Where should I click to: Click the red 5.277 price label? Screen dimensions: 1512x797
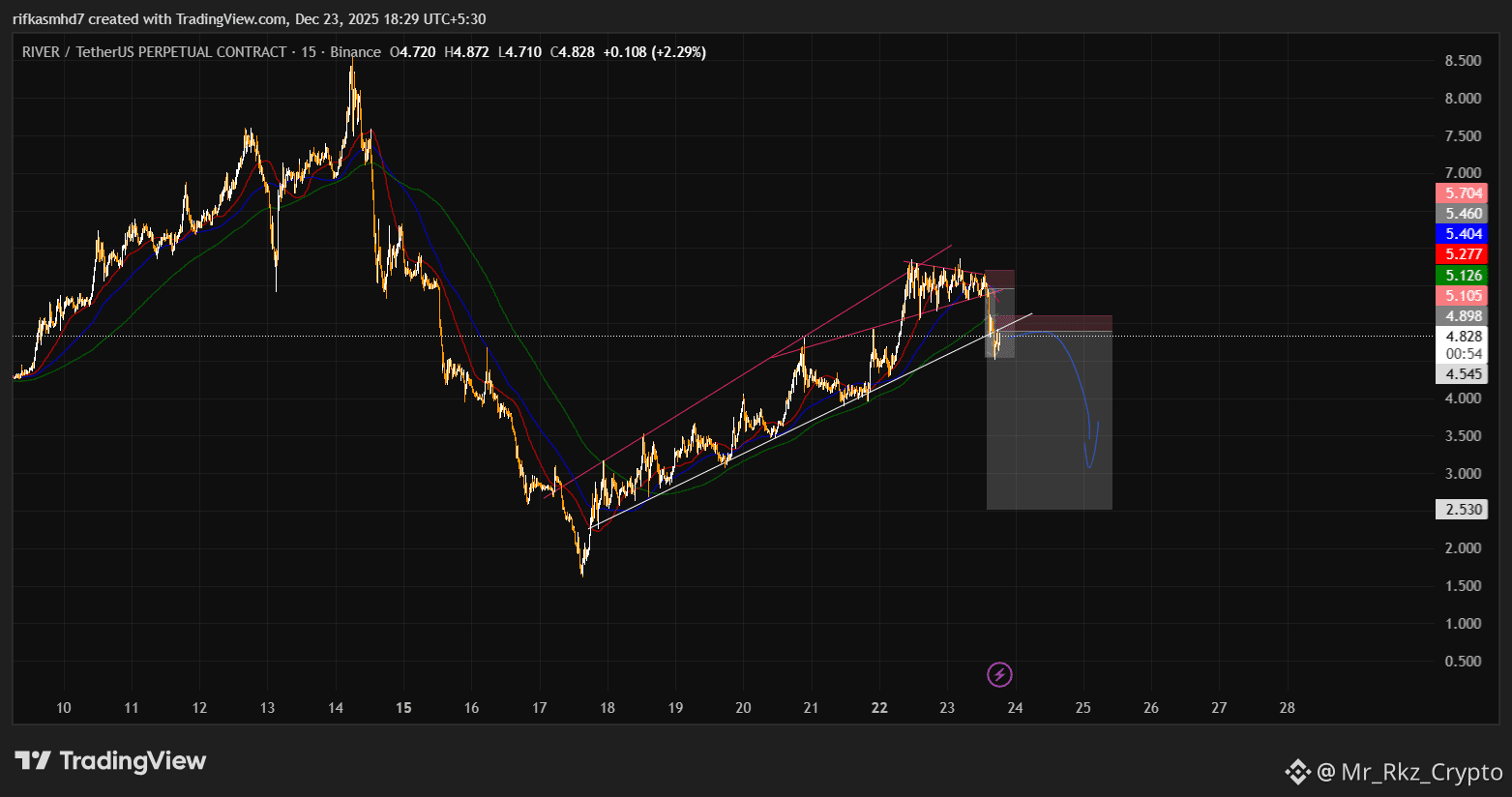1462,254
